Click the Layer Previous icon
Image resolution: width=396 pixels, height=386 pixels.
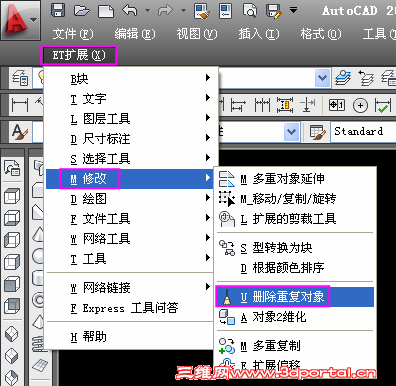click(x=366, y=78)
